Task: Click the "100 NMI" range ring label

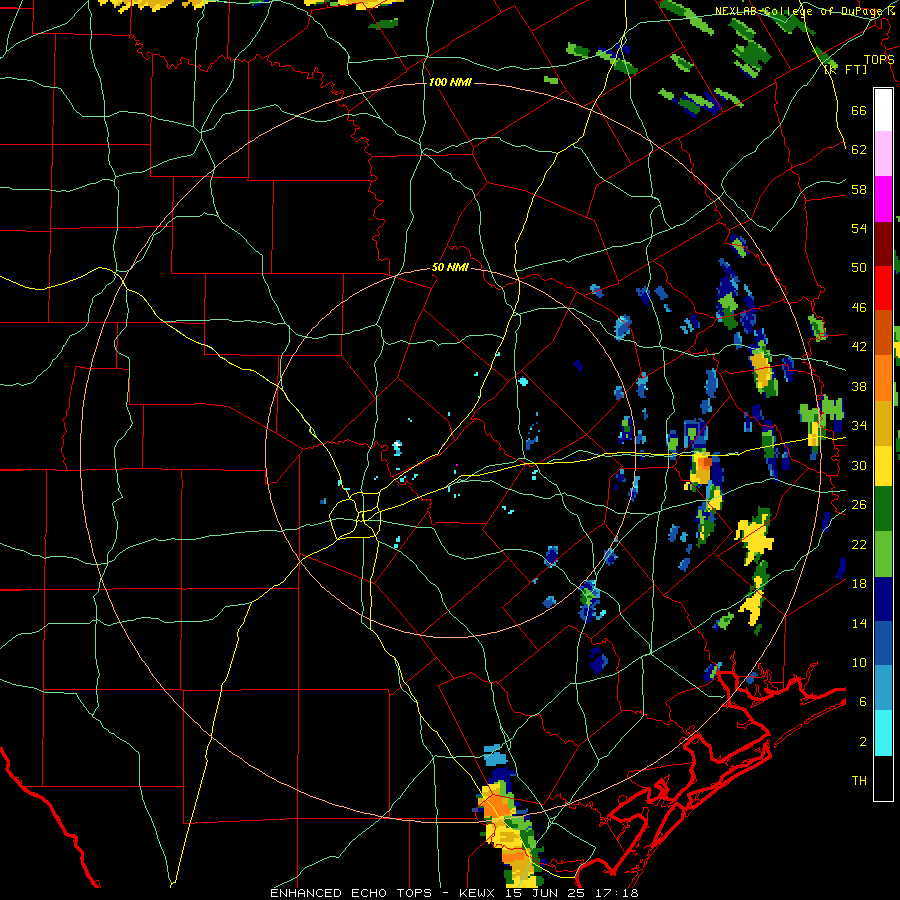Action: click(450, 82)
